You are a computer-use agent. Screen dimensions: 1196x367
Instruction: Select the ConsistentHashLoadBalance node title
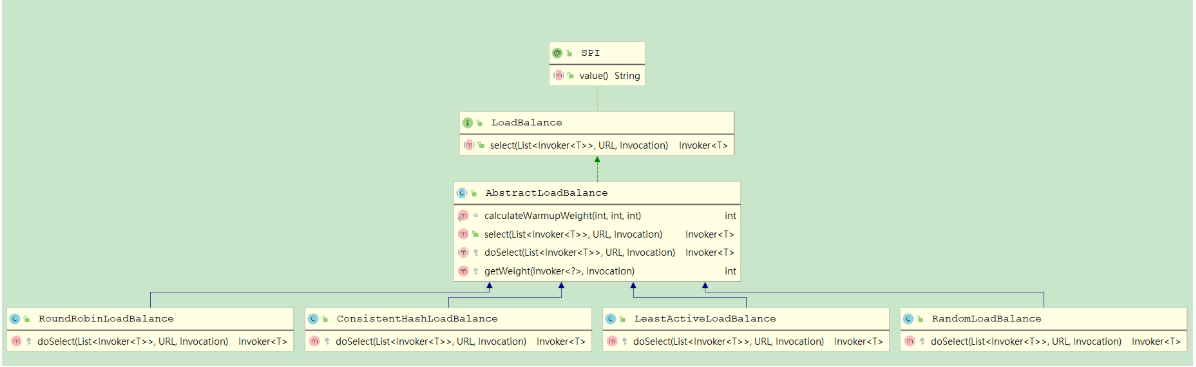click(x=416, y=318)
